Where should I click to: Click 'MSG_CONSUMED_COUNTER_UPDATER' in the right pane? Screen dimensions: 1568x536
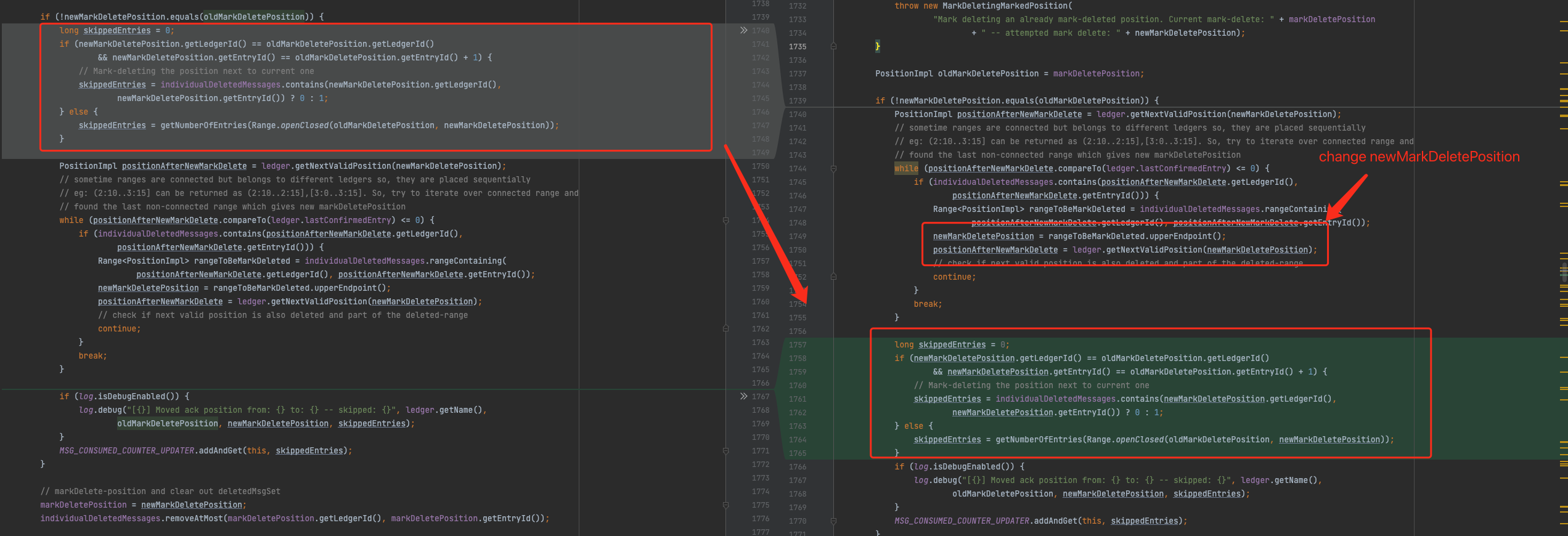[962, 521]
